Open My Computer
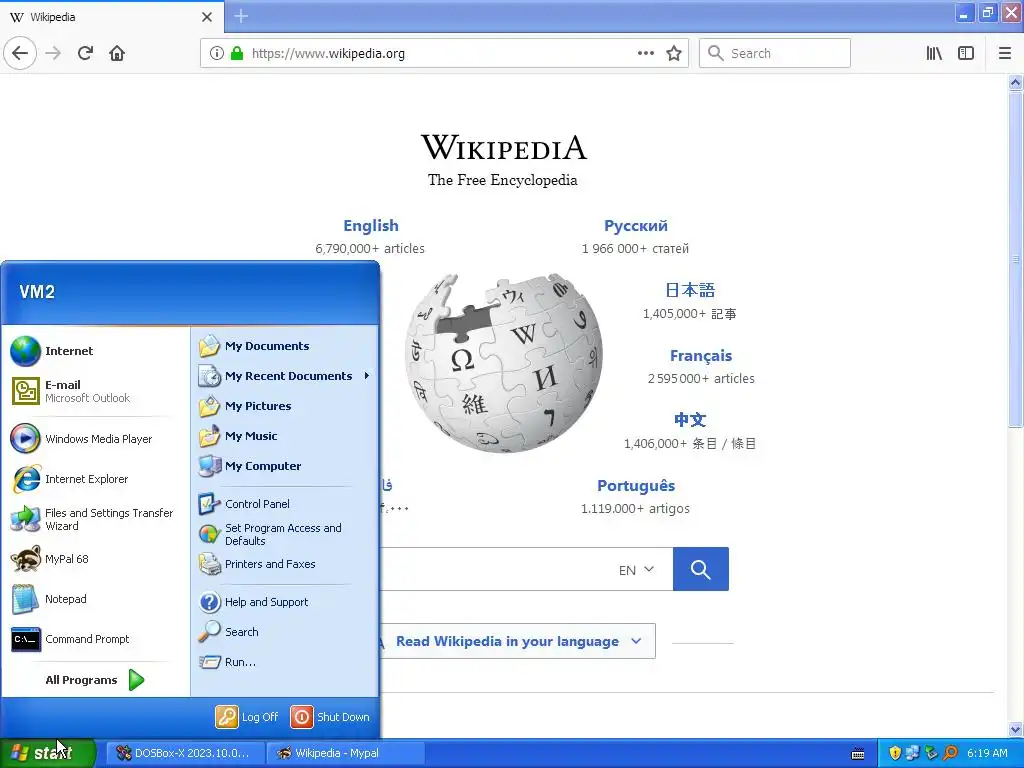 tap(285, 466)
